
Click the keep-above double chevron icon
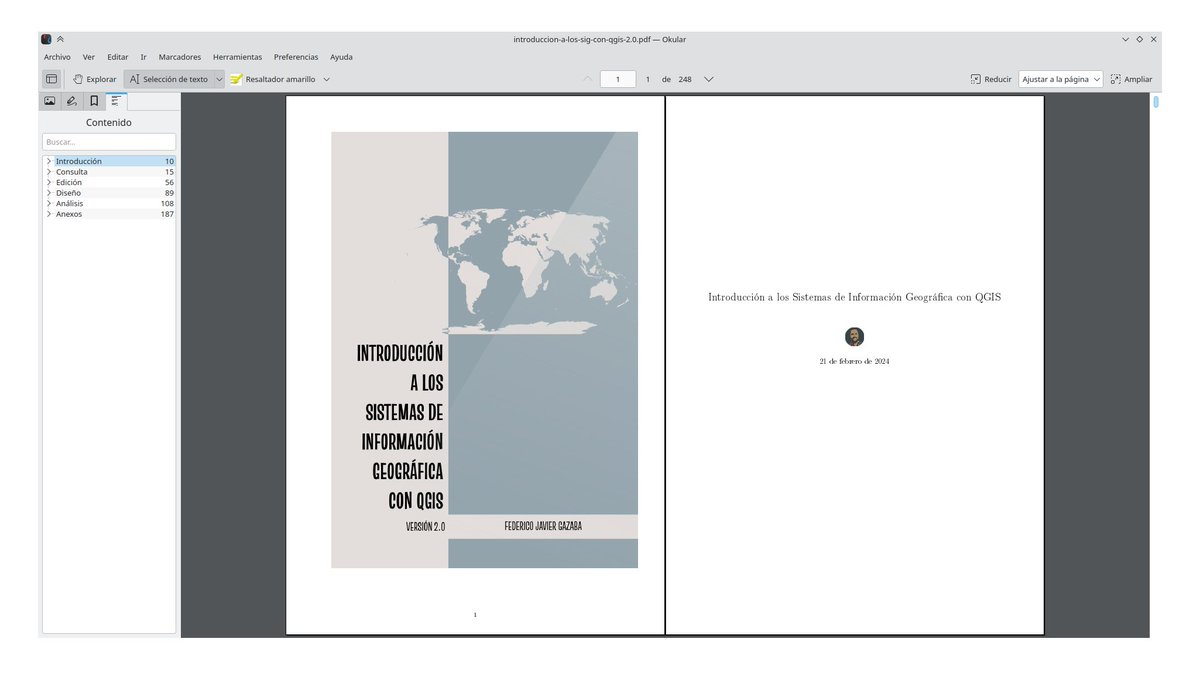click(x=61, y=39)
